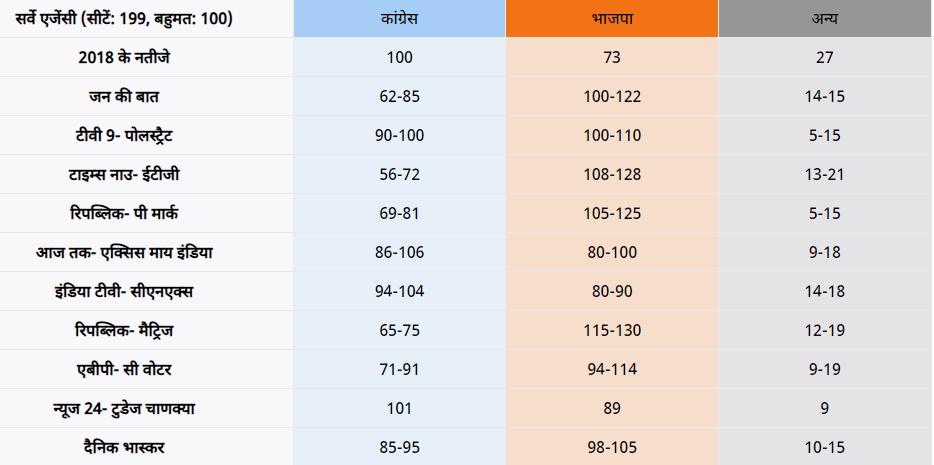Select the 98-105 भाजपा seat cell

pos(612,447)
